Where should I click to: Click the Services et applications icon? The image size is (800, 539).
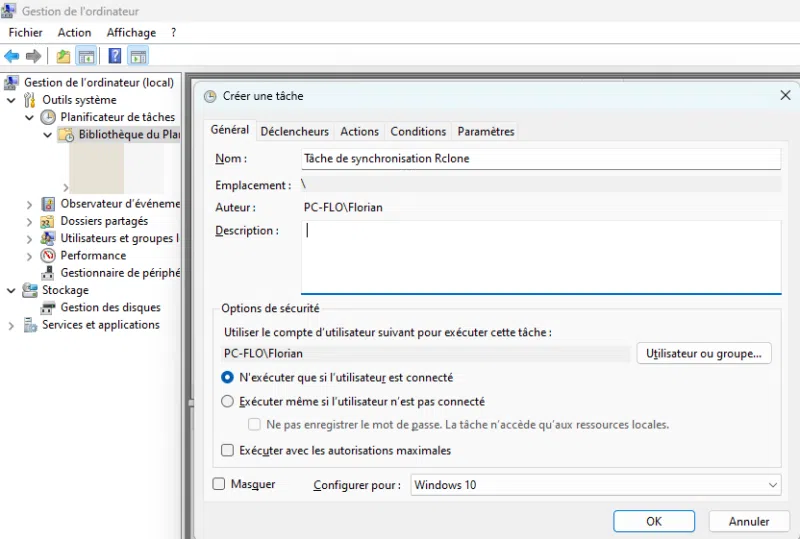(x=30, y=325)
